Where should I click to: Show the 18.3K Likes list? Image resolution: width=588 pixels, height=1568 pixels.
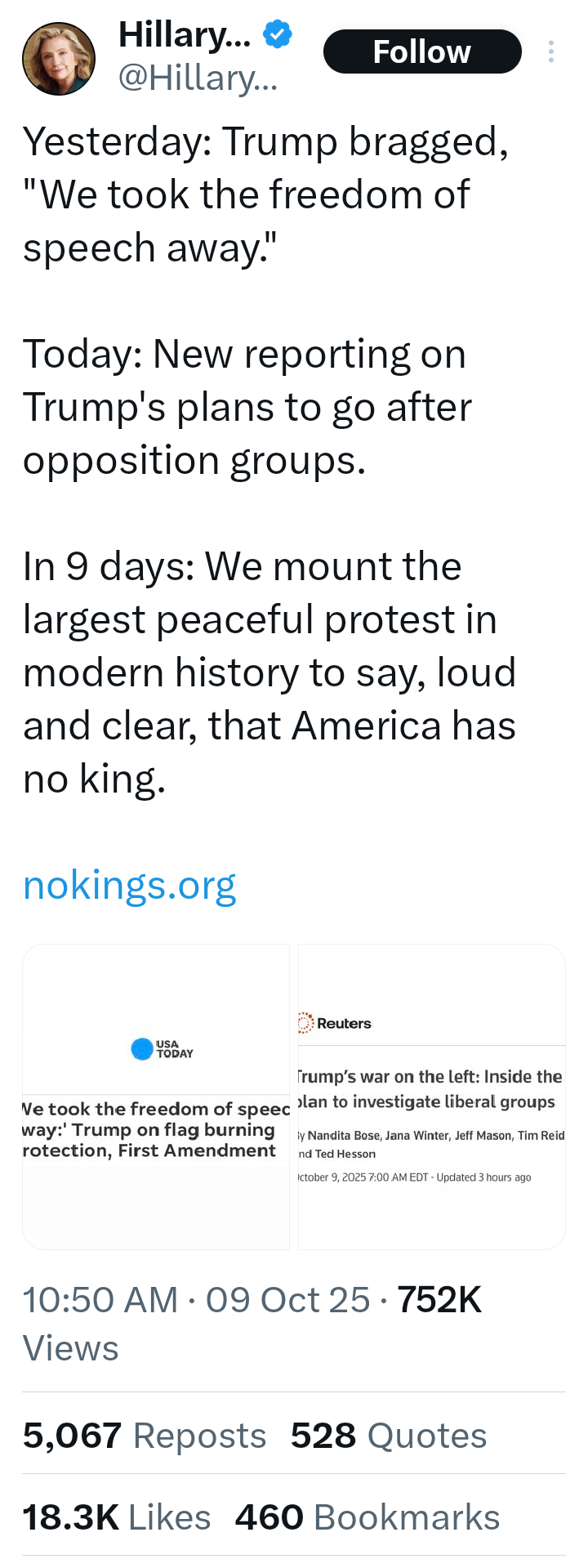(x=117, y=1517)
